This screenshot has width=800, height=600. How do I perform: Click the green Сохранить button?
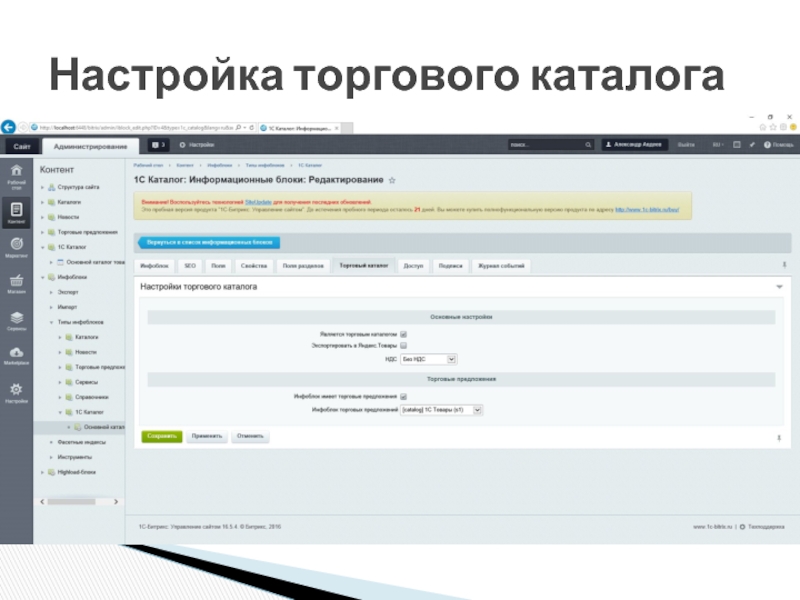tap(162, 436)
